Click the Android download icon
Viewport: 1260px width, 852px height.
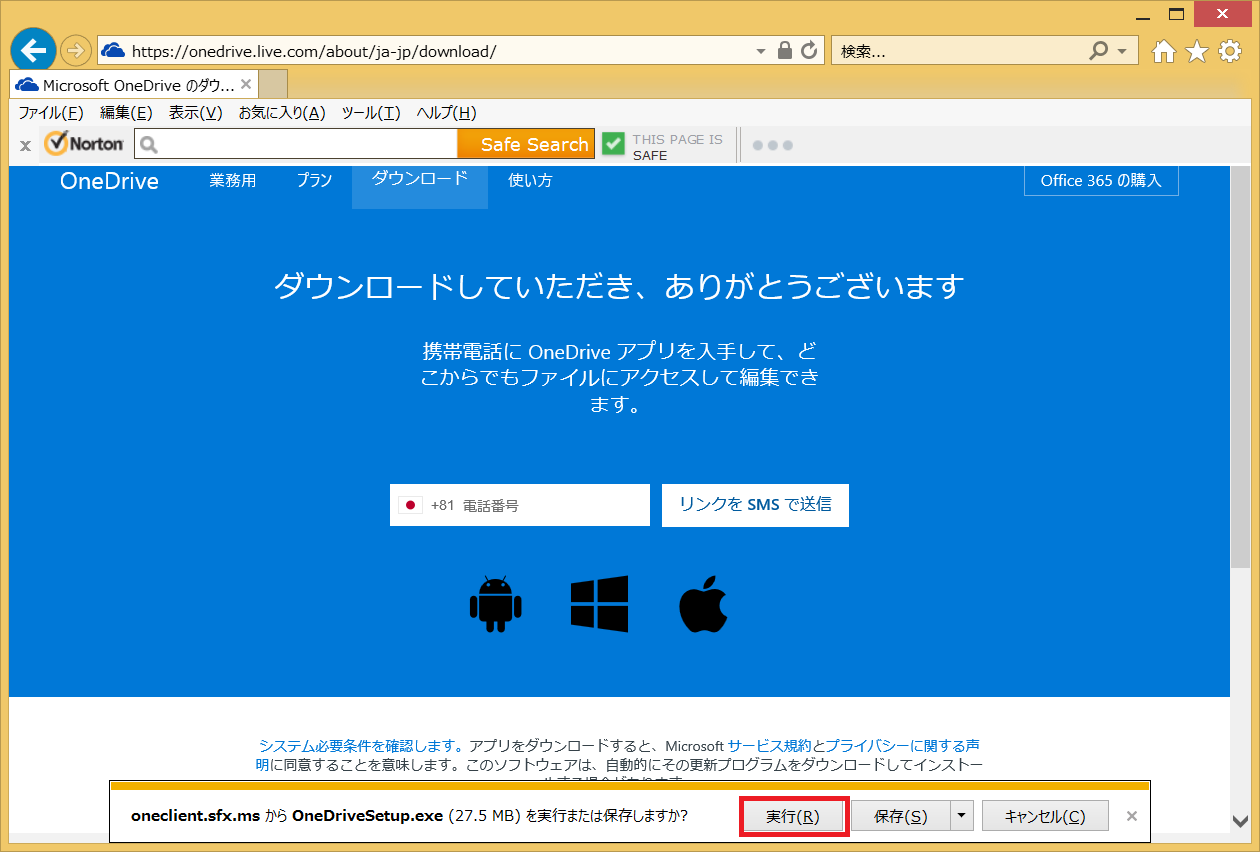coord(495,604)
